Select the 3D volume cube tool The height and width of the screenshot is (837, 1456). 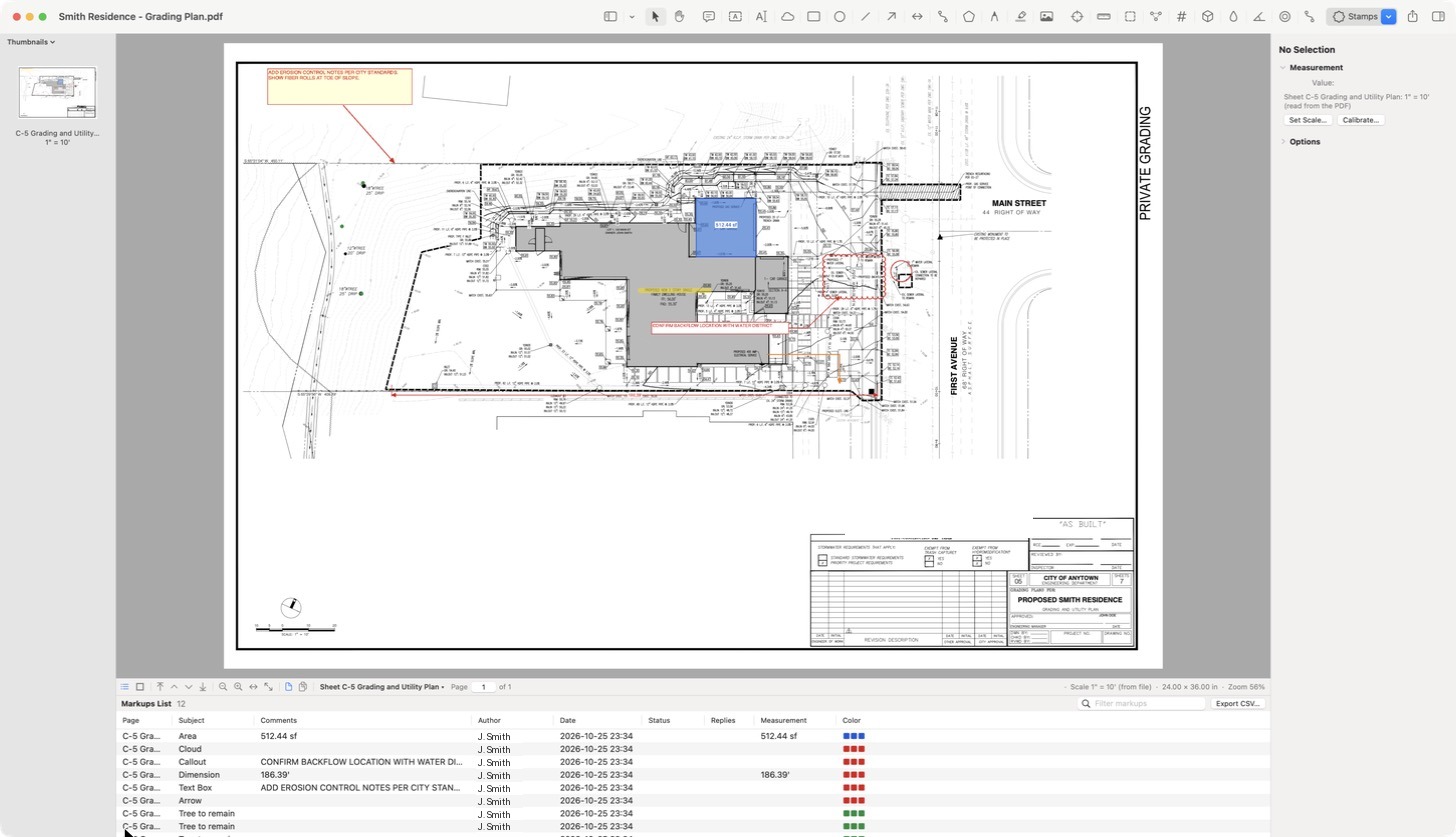click(x=1208, y=17)
